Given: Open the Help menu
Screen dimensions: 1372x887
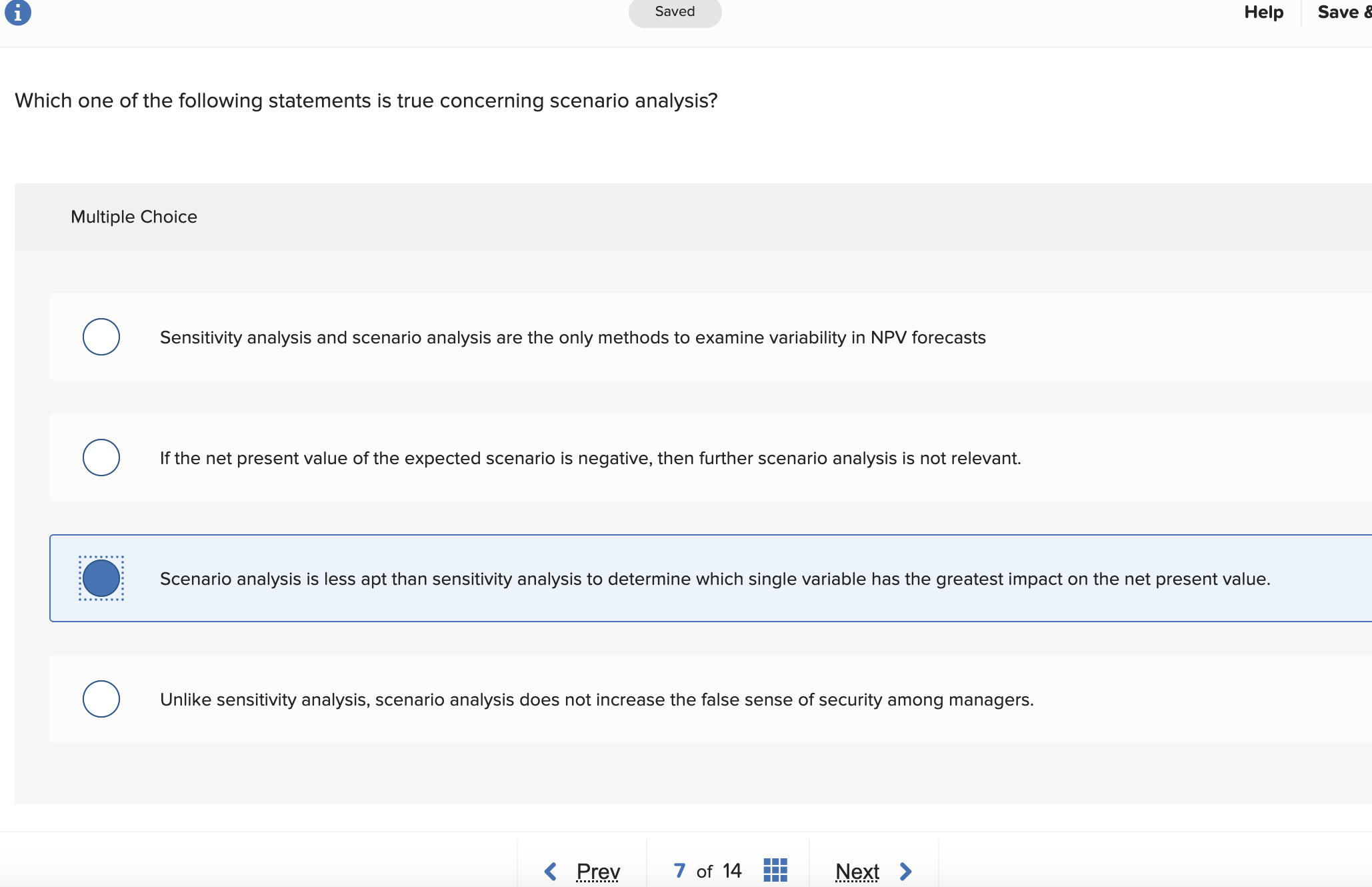Looking at the screenshot, I should tap(1263, 12).
